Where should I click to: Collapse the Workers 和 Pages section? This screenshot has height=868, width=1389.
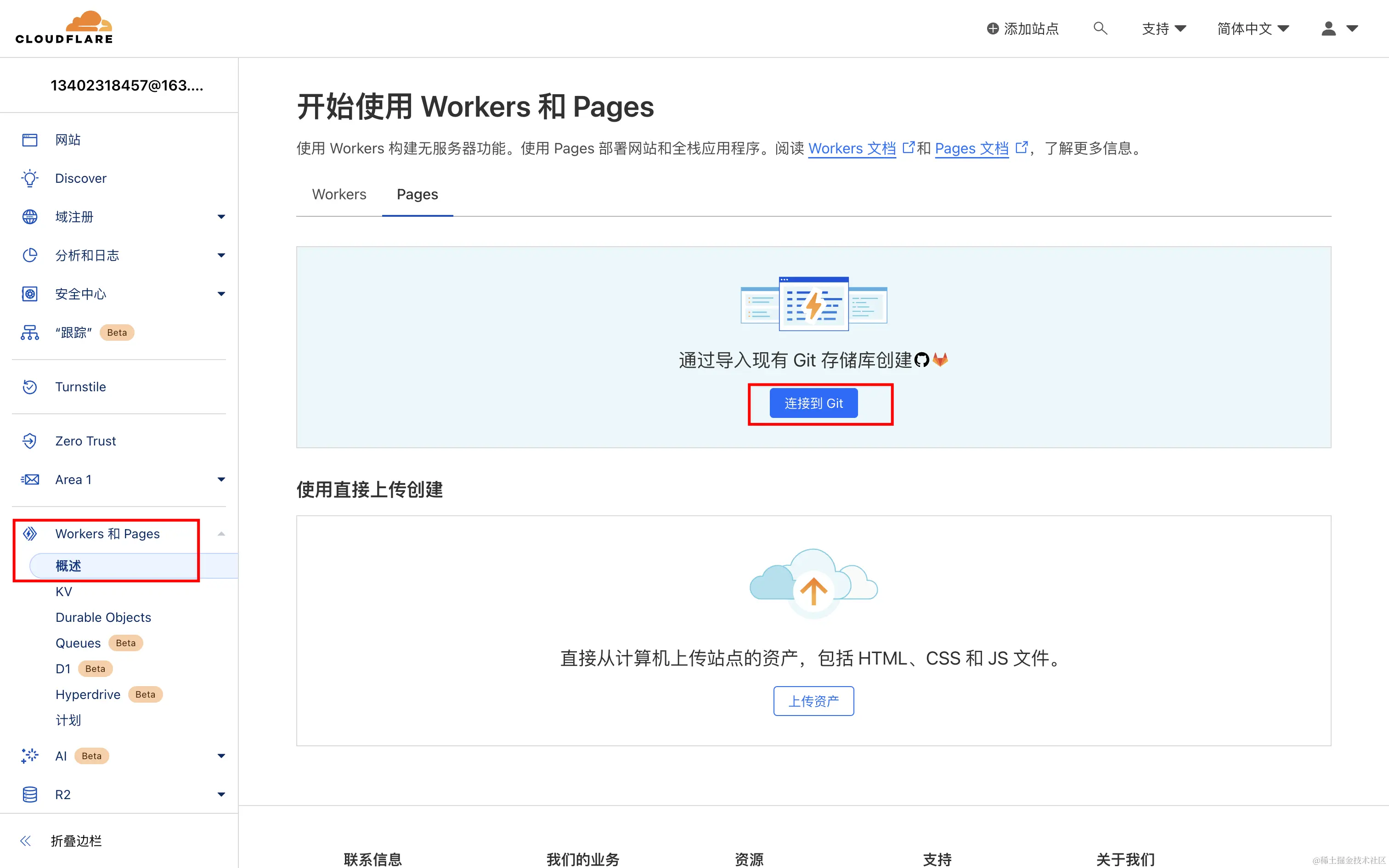point(221,534)
